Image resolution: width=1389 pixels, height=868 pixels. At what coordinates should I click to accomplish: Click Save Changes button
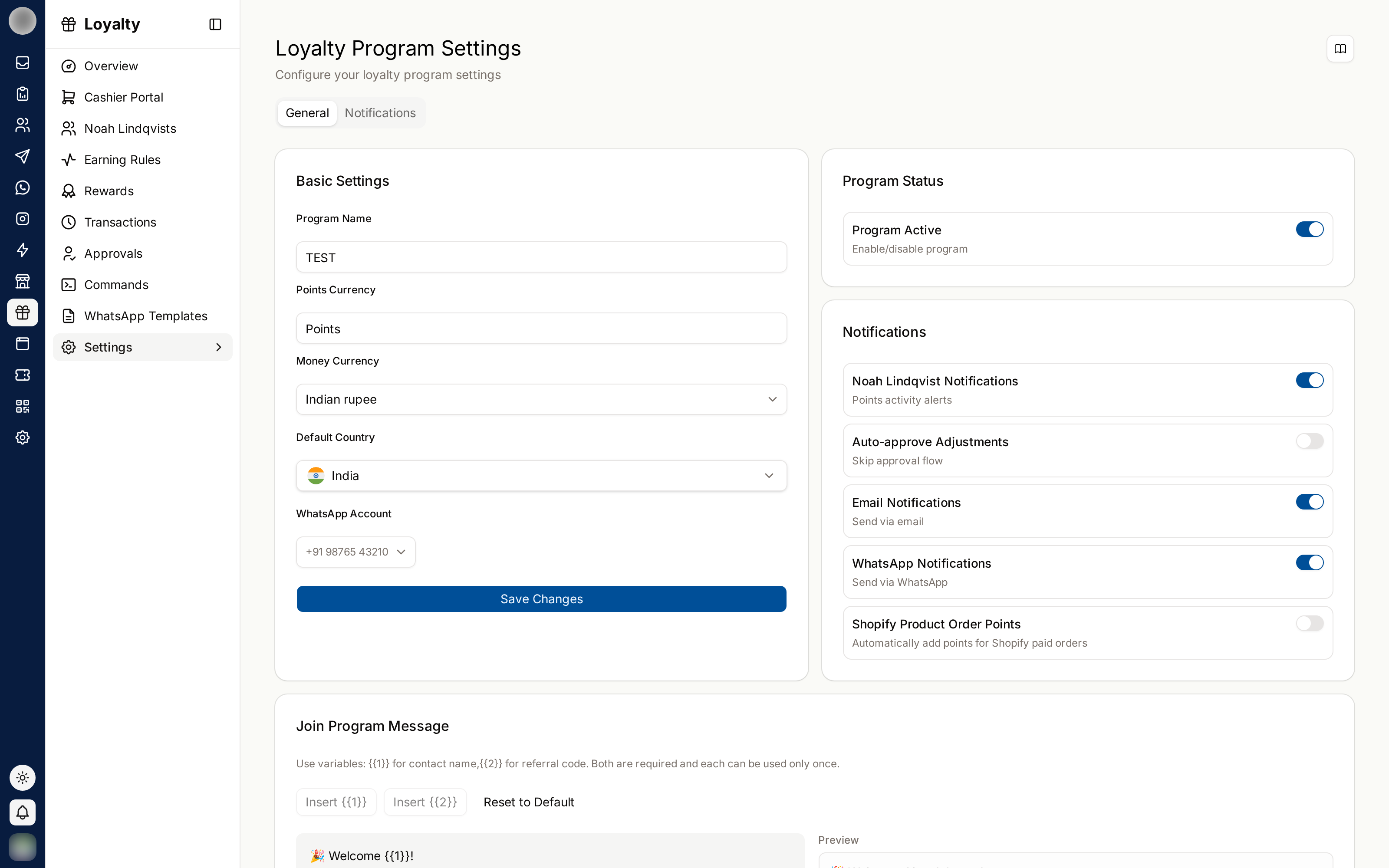click(541, 599)
